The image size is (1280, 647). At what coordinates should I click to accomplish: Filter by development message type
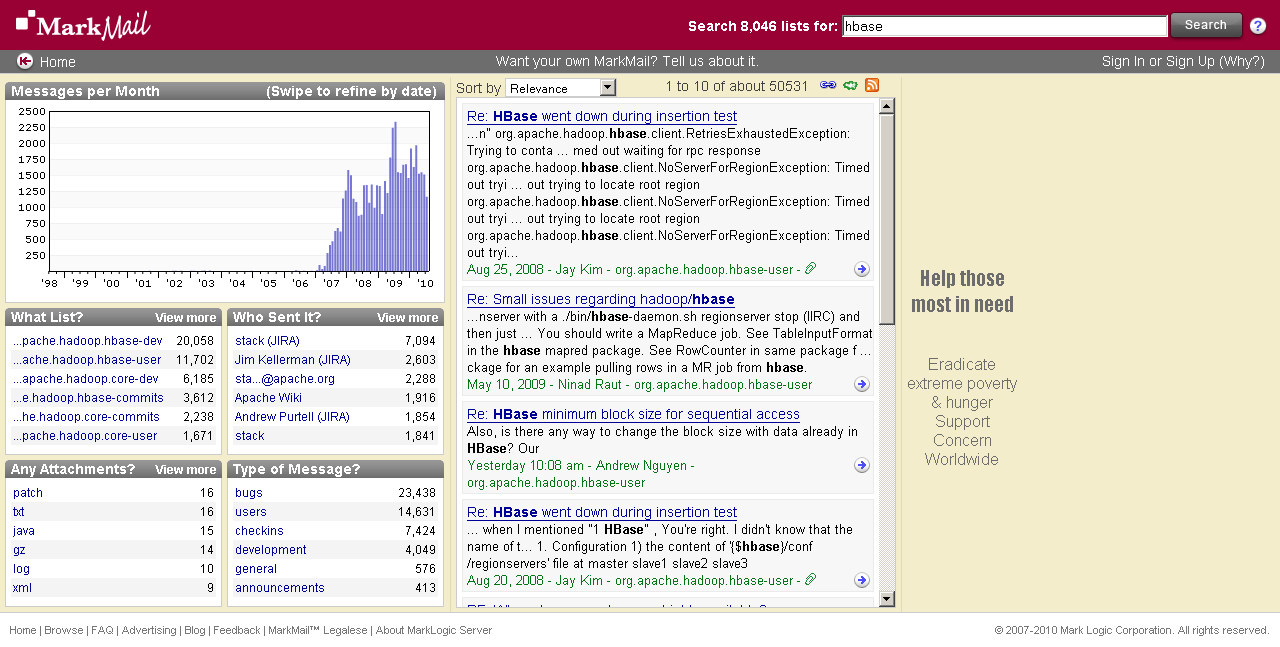tap(271, 550)
